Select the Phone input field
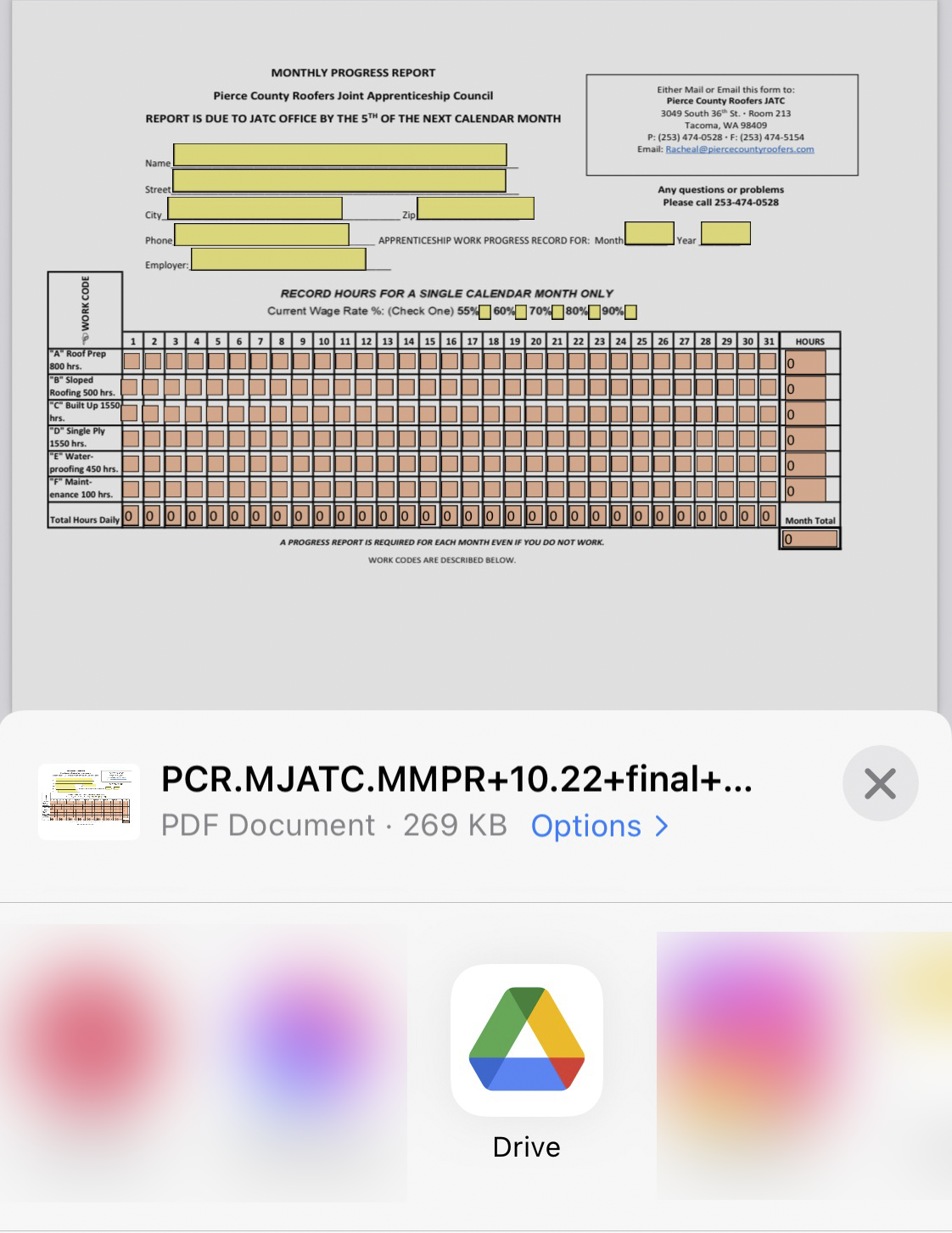The height and width of the screenshot is (1233, 952). (261, 234)
